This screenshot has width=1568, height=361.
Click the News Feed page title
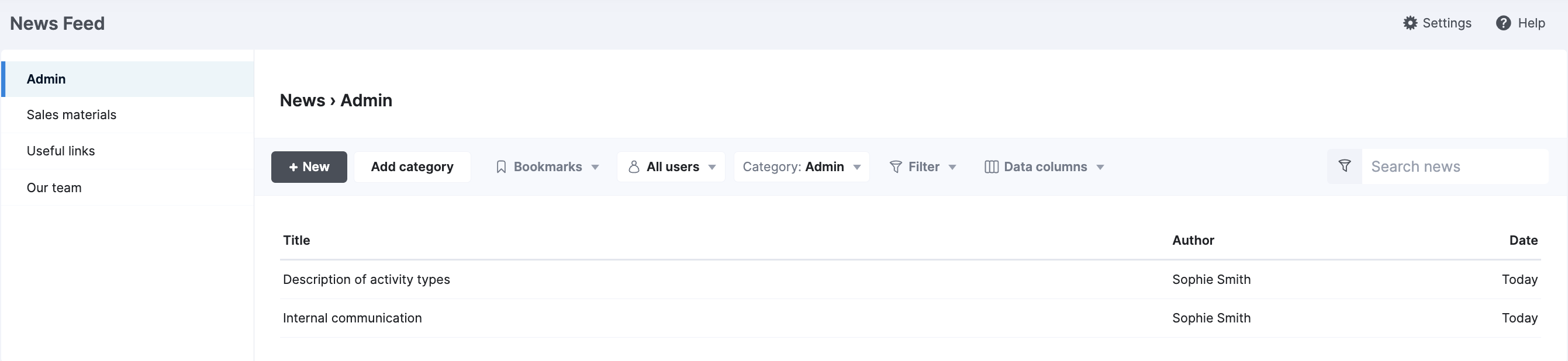click(x=57, y=24)
